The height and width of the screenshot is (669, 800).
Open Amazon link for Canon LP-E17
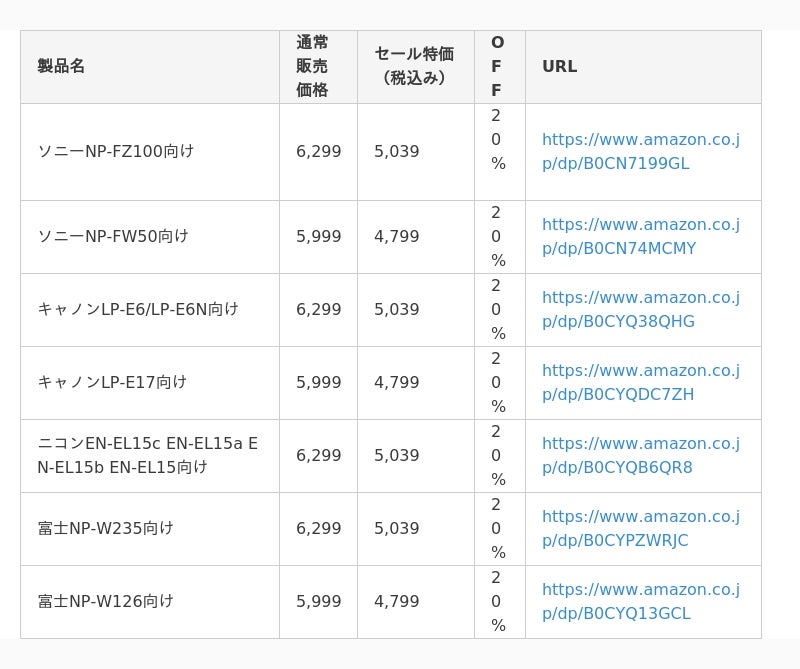(x=641, y=382)
